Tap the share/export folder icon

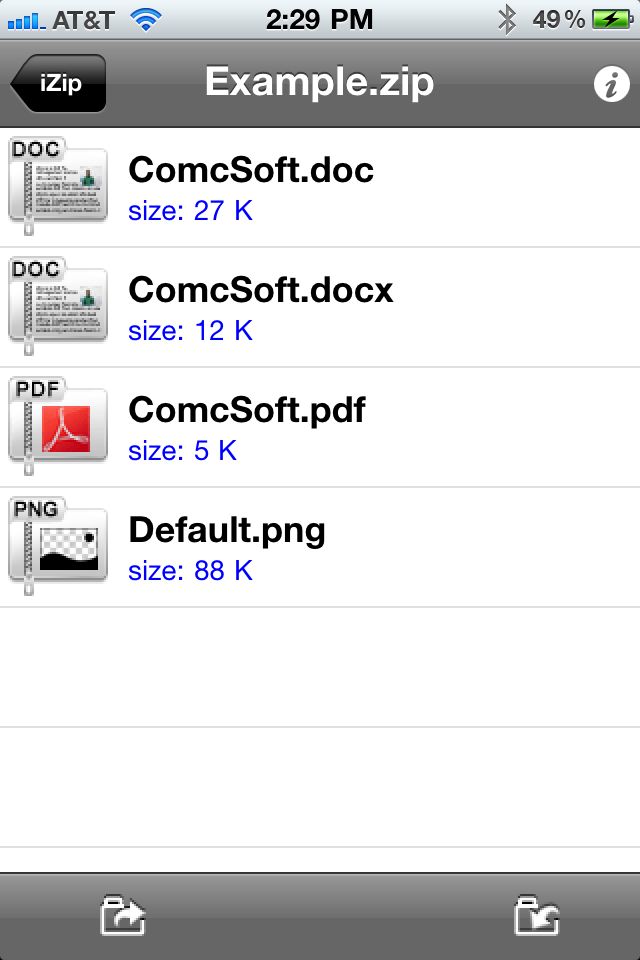tap(122, 915)
